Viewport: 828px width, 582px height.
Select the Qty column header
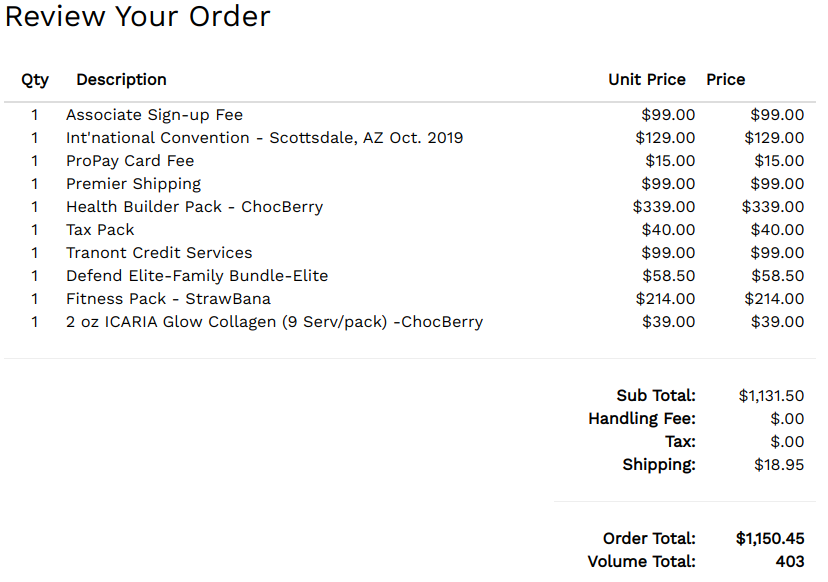35,80
